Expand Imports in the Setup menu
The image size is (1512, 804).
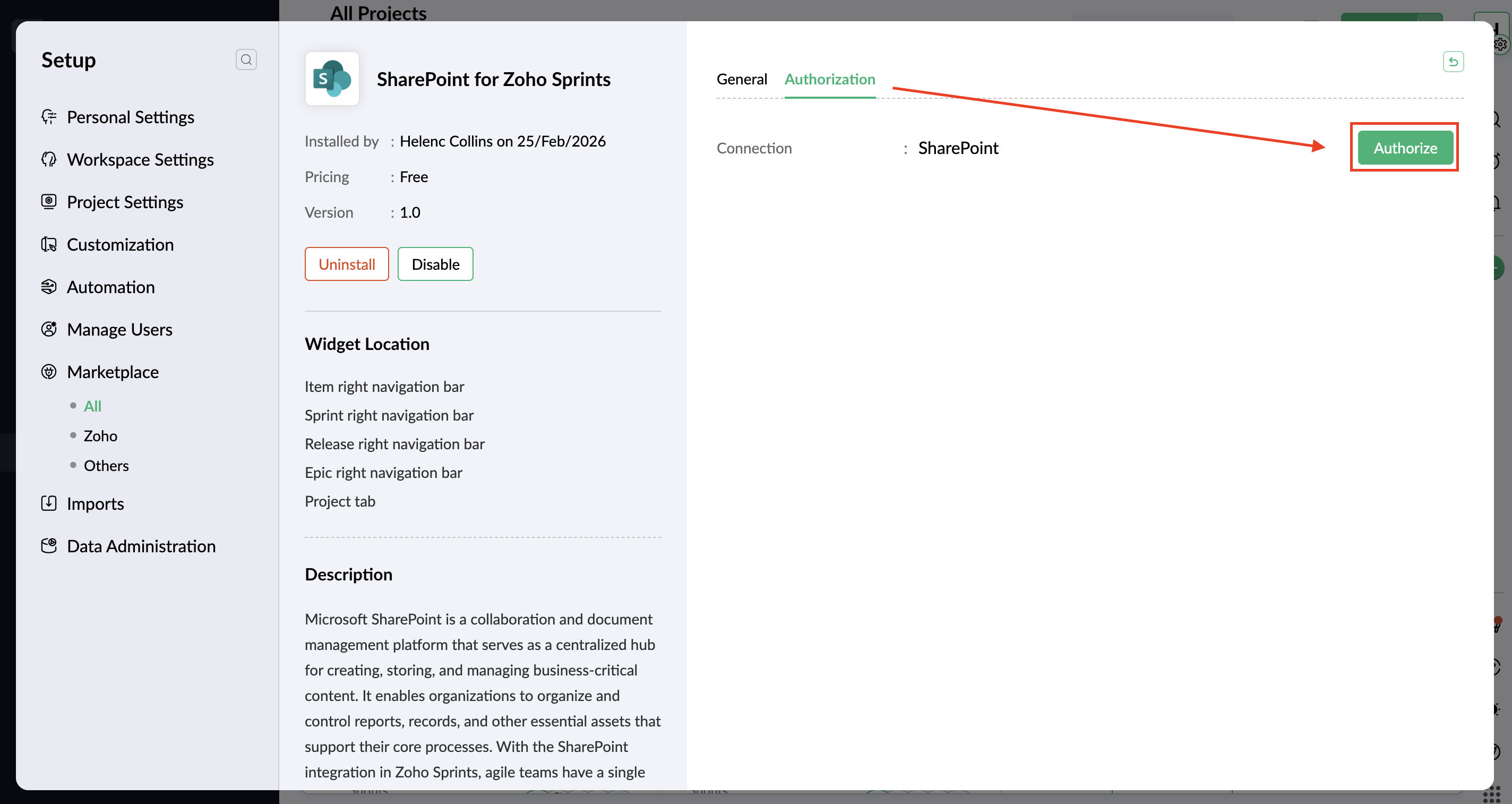(x=95, y=503)
